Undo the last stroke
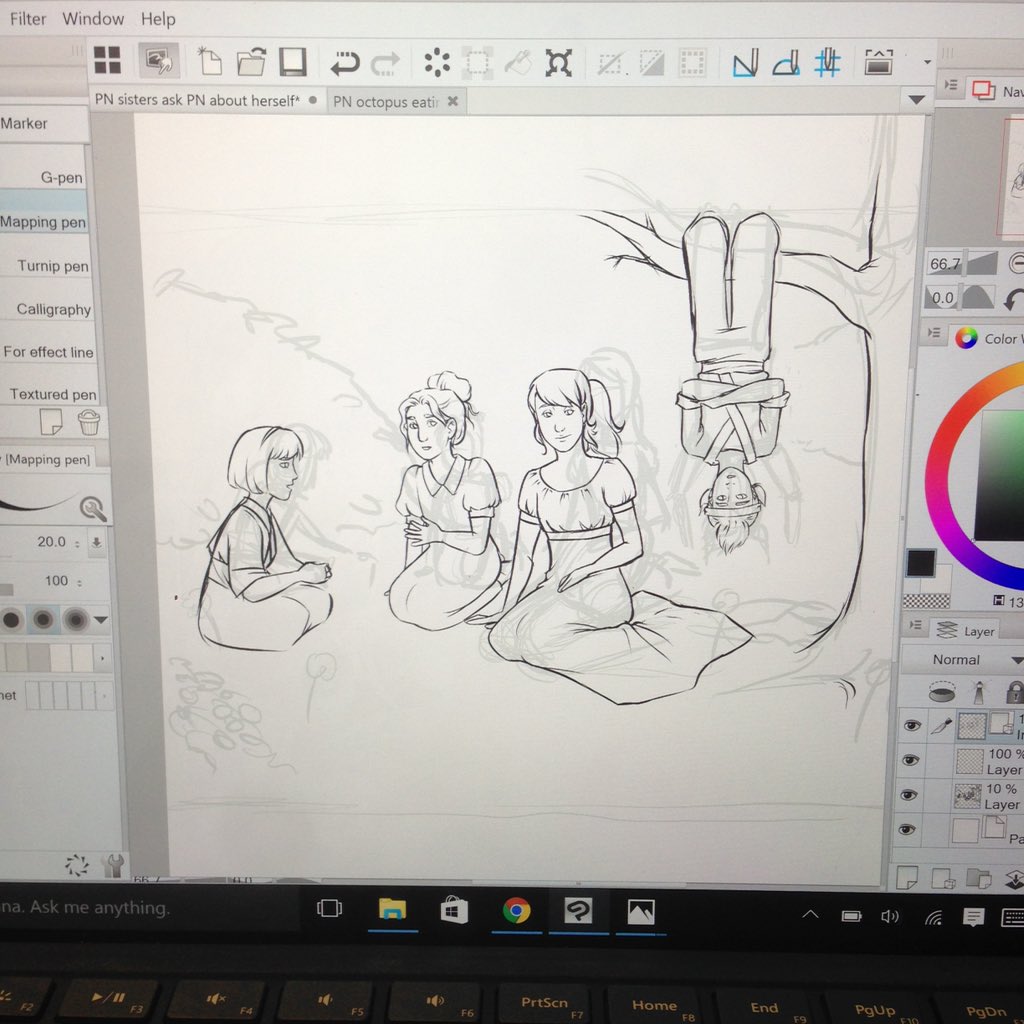The image size is (1024, 1024). tap(344, 63)
